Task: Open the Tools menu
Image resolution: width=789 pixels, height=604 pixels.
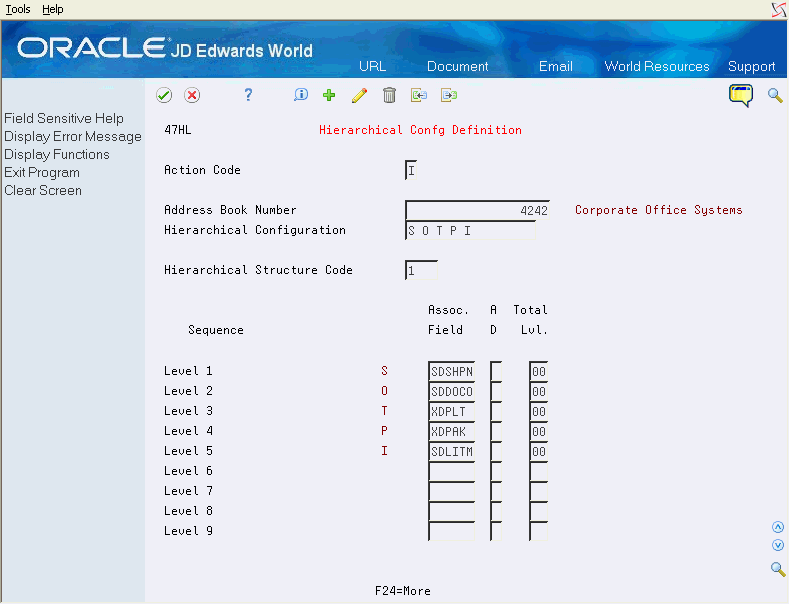Action: coord(18,9)
